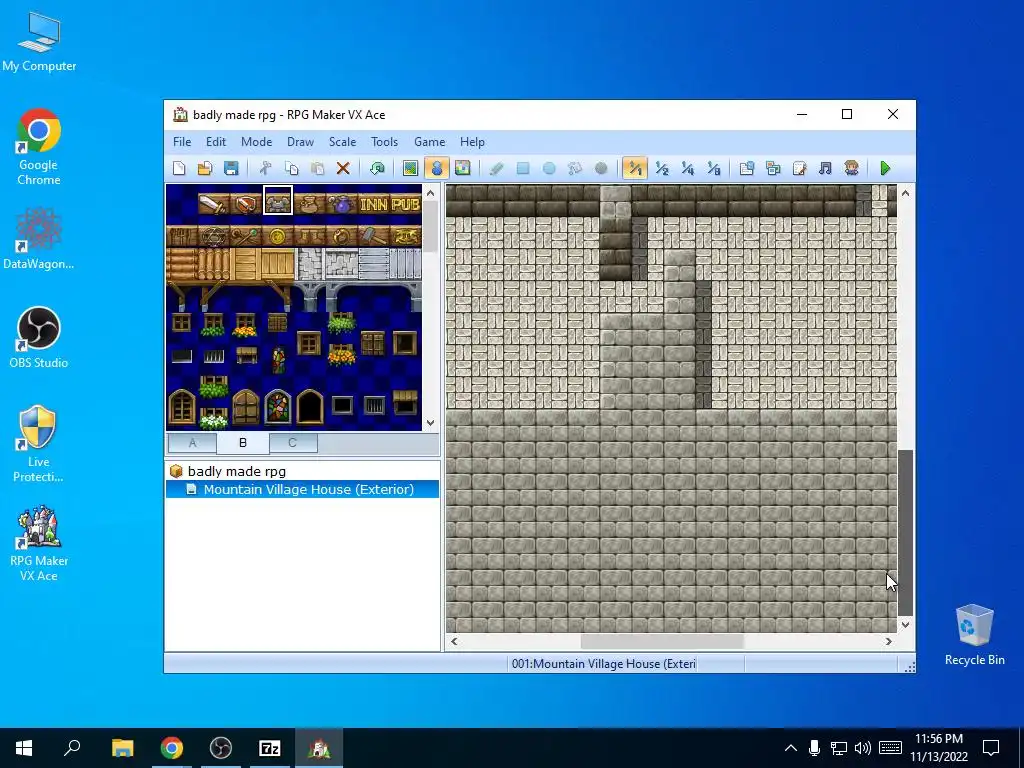
Task: Click the red X Delete icon
Action: [343, 168]
